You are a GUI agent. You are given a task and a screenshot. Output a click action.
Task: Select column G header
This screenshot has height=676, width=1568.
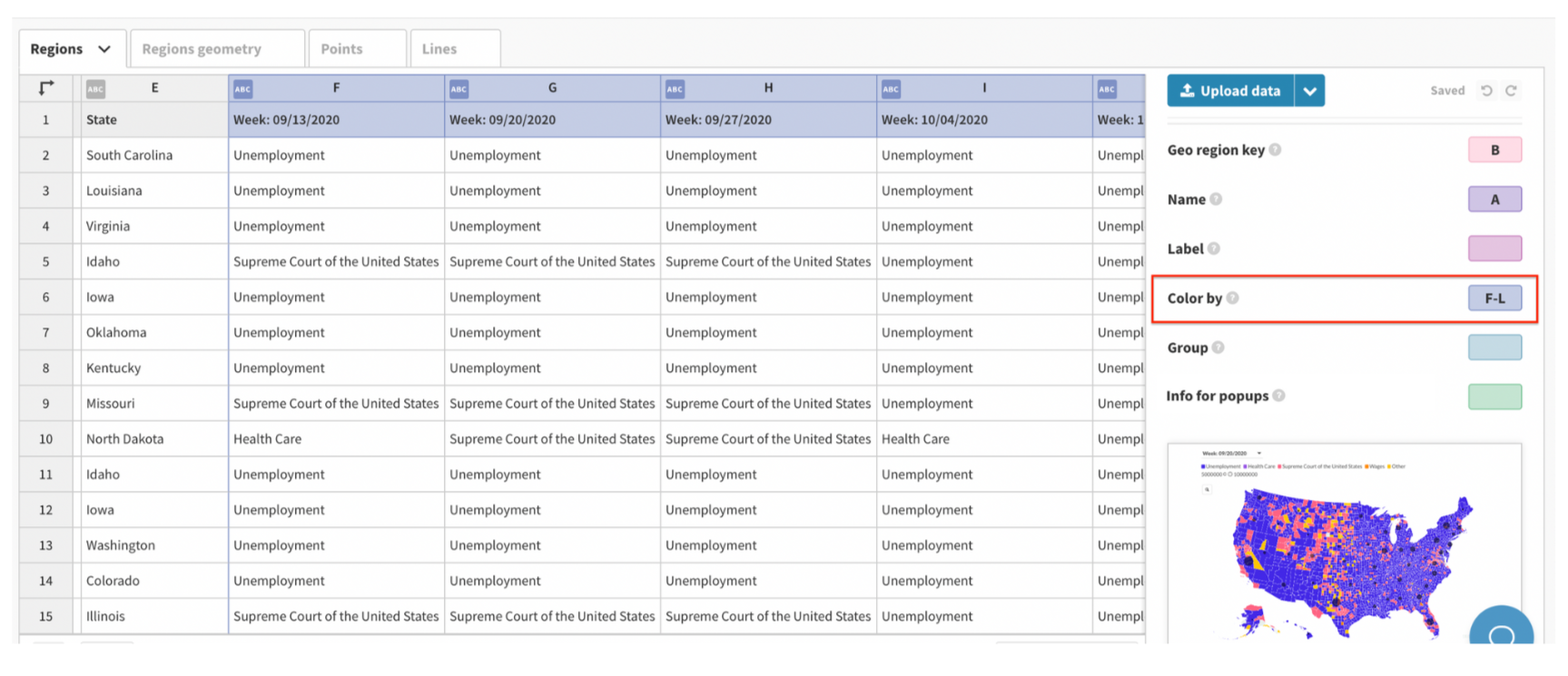tap(553, 88)
